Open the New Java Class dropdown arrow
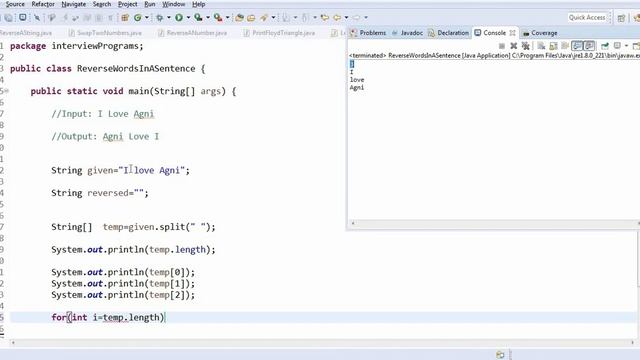The width and height of the screenshot is (640, 360). click(147, 18)
